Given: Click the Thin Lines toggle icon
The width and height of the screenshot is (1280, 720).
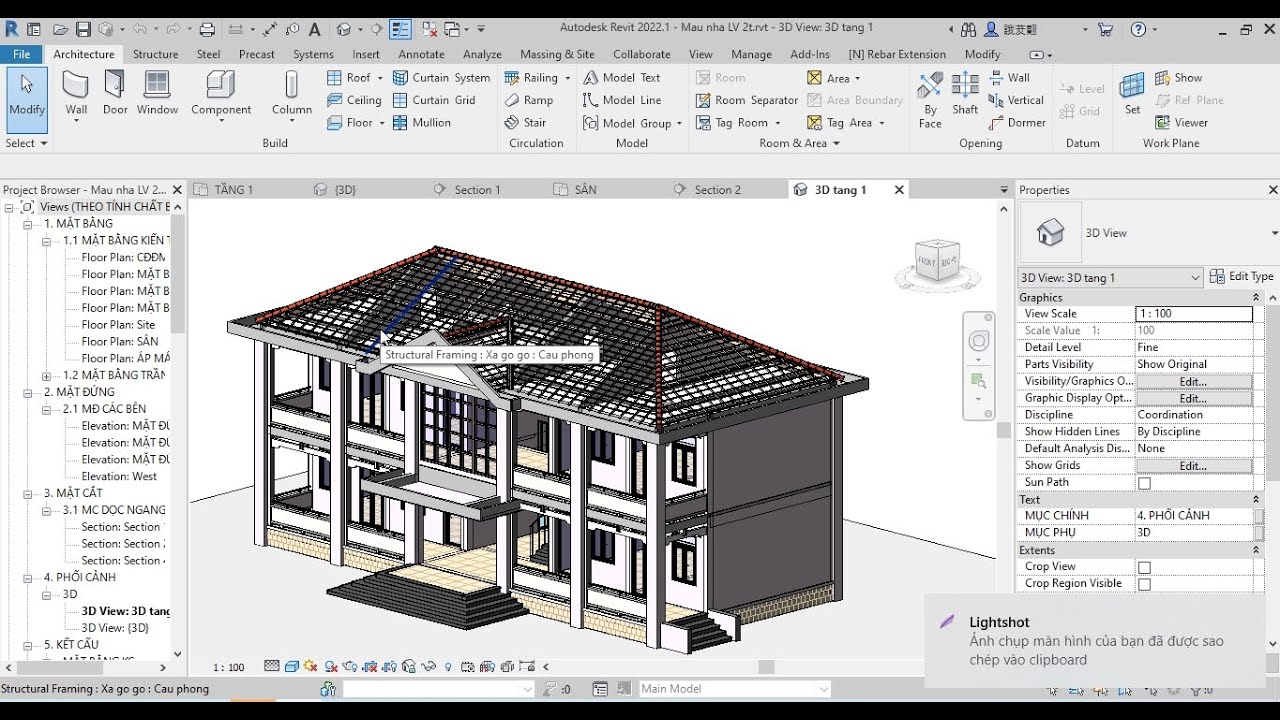Looking at the screenshot, I should point(400,29).
